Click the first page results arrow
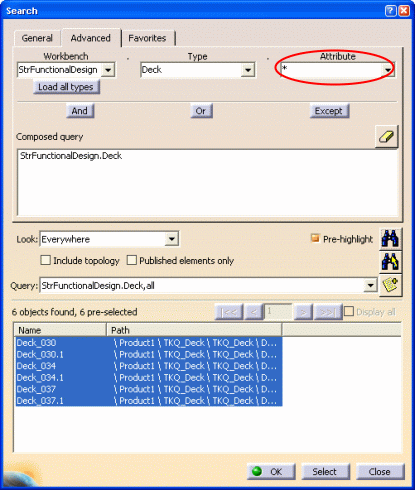The image size is (415, 490). click(x=229, y=312)
